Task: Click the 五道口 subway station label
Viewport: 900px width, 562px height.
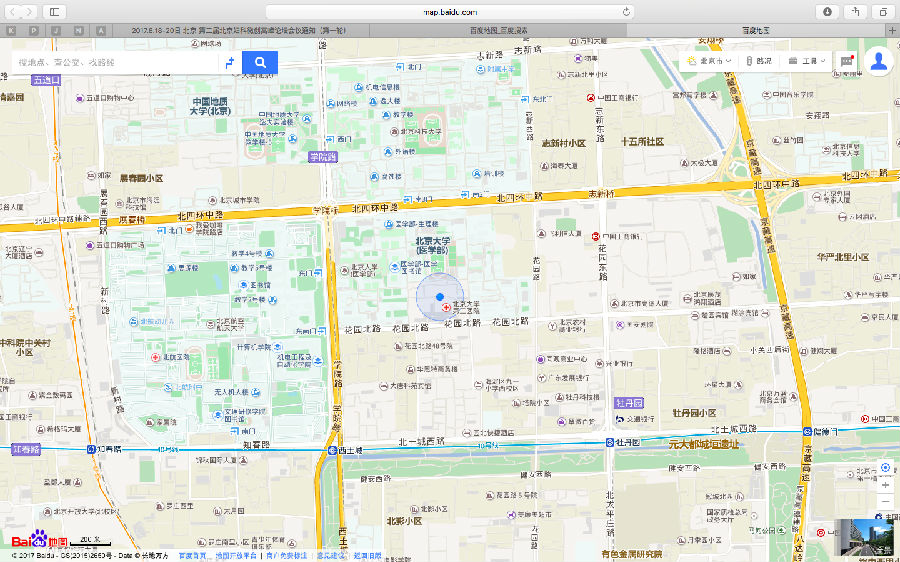Action: [46, 80]
